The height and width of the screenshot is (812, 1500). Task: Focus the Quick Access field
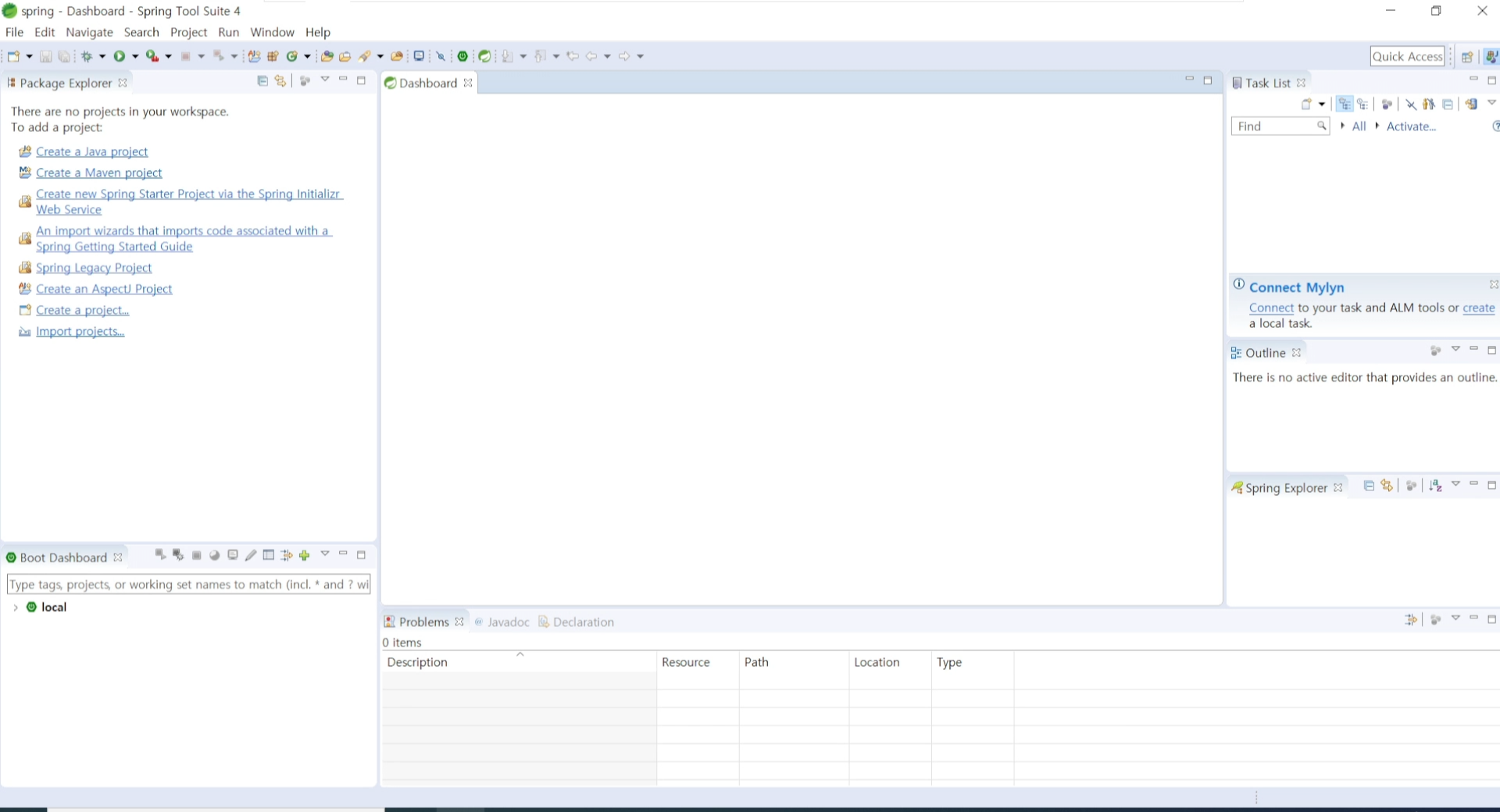coord(1407,56)
